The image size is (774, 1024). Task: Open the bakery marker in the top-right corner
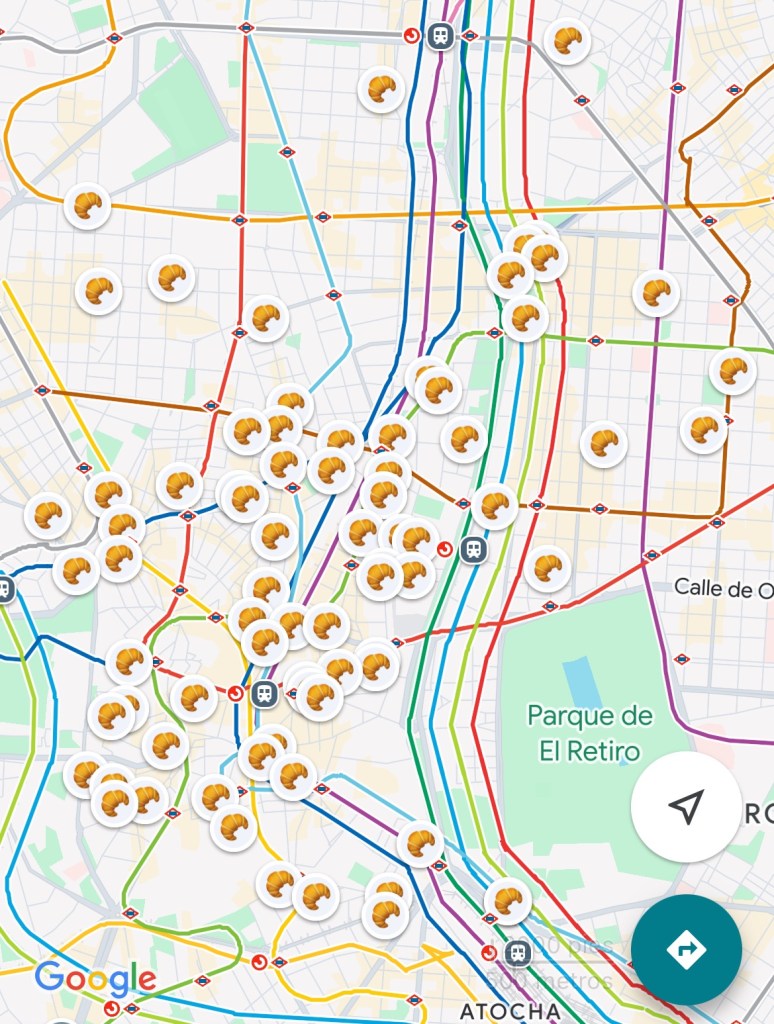point(567,41)
